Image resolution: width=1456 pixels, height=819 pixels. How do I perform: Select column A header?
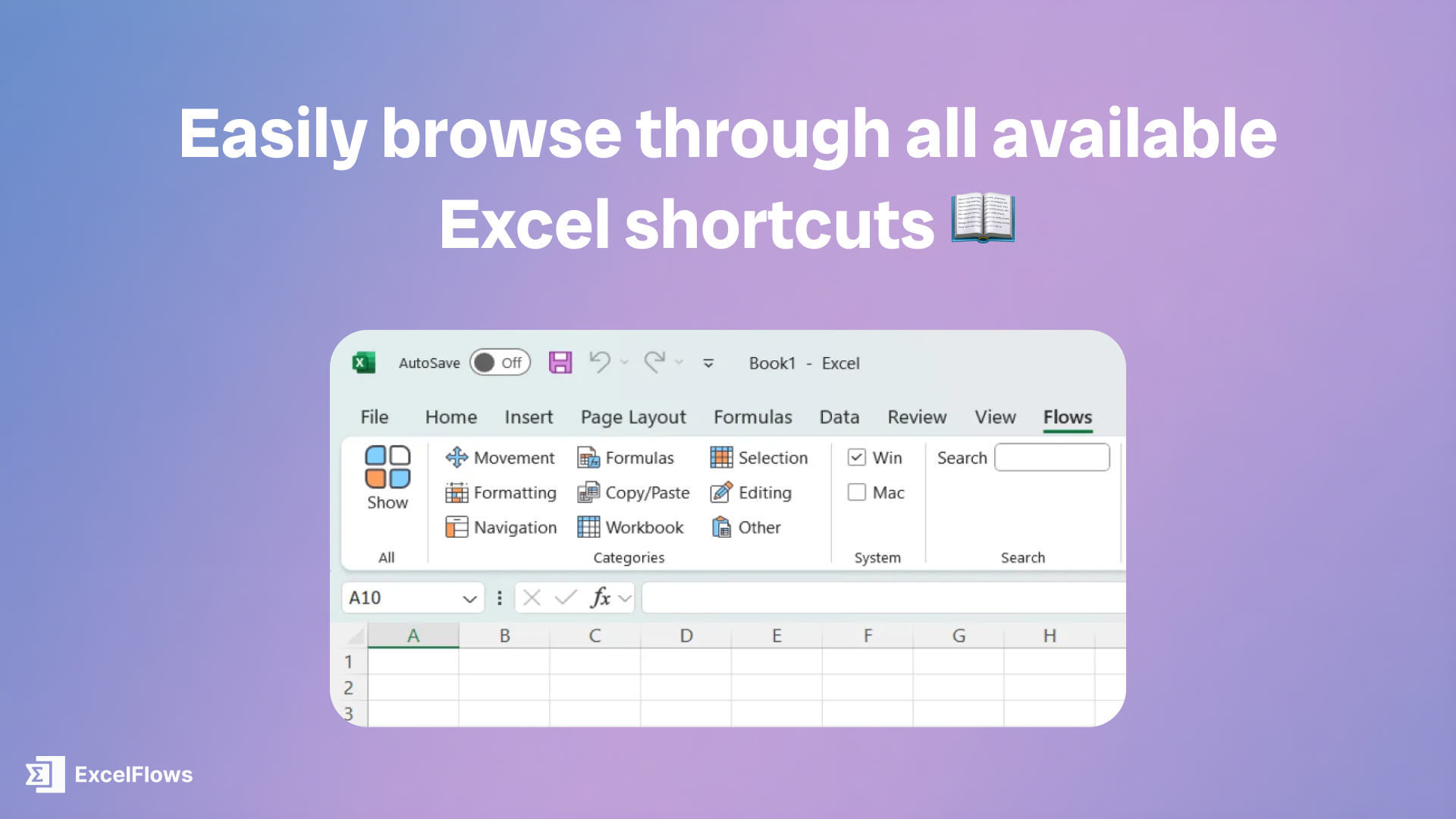(413, 635)
